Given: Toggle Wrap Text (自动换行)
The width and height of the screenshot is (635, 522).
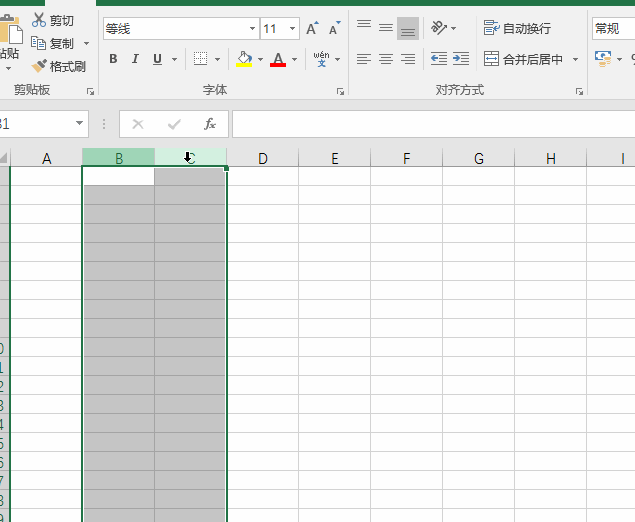Looking at the screenshot, I should tap(517, 28).
